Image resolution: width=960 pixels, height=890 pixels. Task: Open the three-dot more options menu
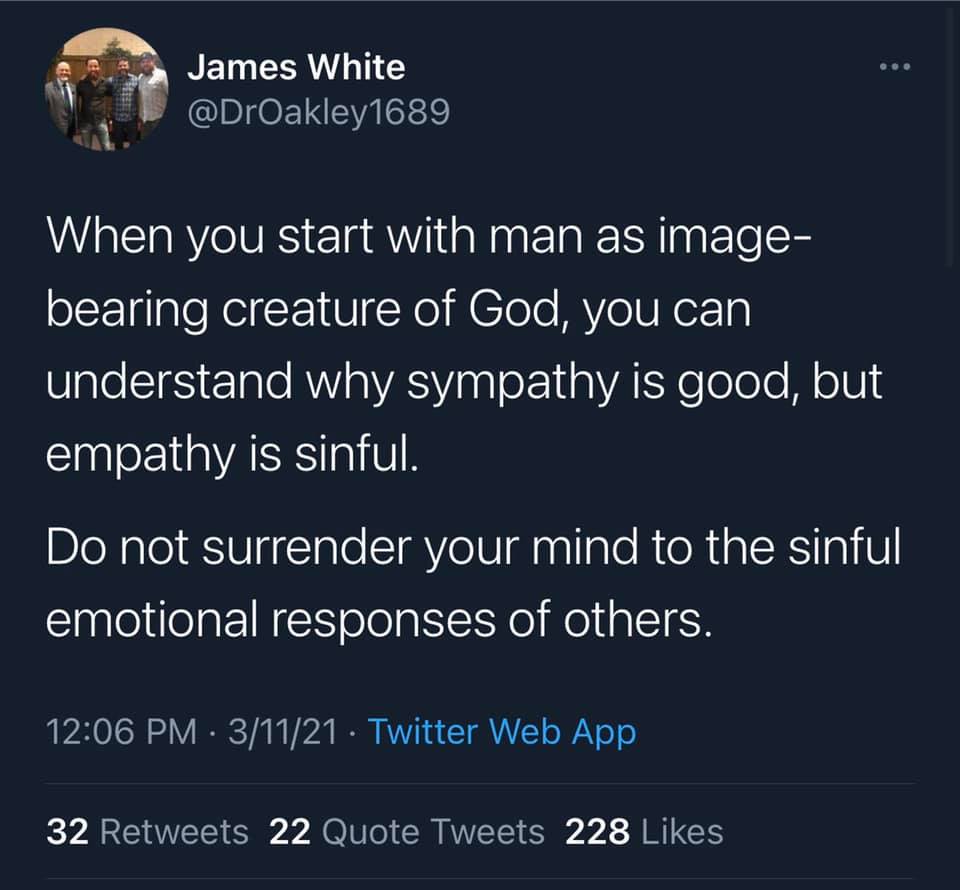point(895,66)
